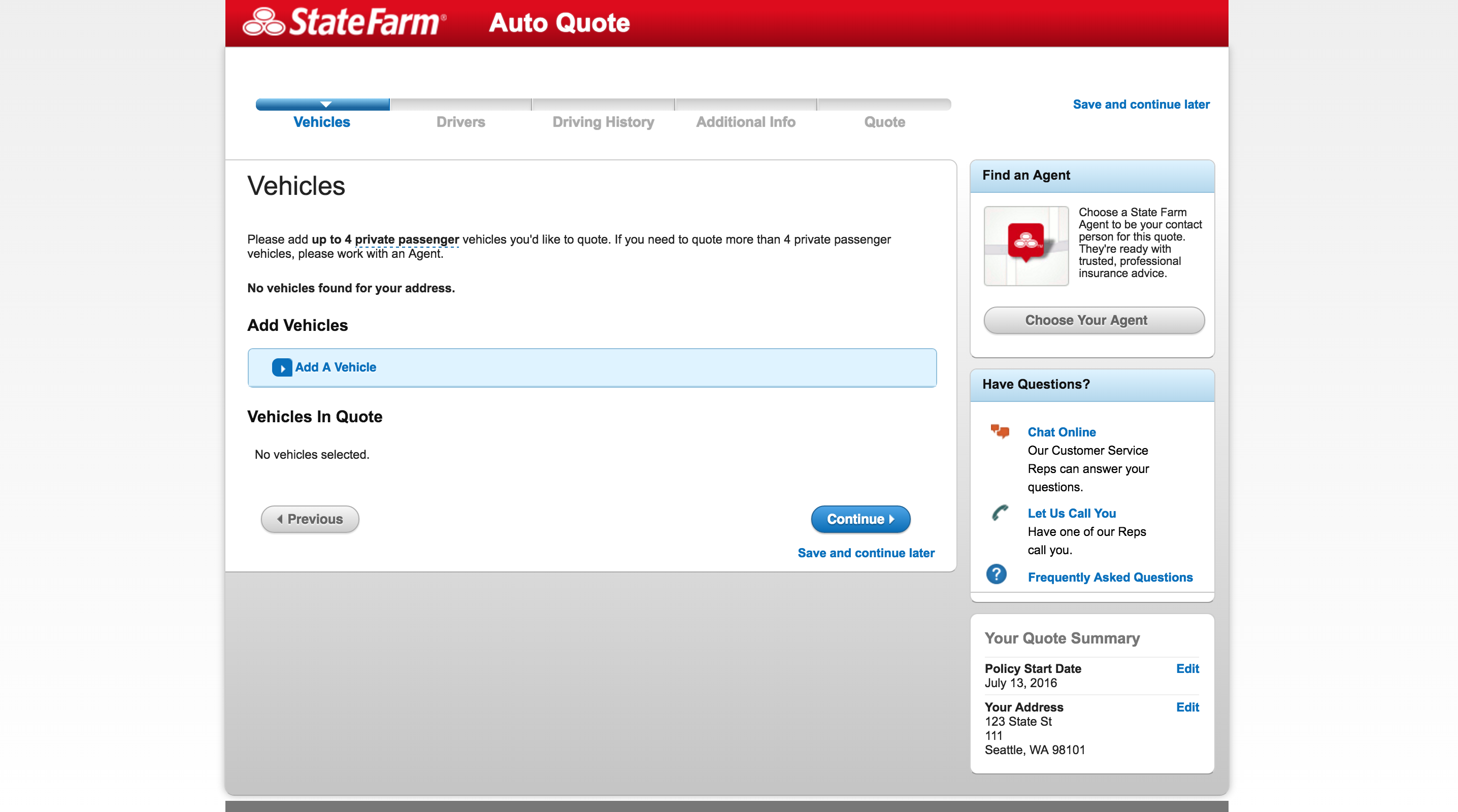1458x812 pixels.
Task: Jump to the Quote step
Action: (x=885, y=122)
